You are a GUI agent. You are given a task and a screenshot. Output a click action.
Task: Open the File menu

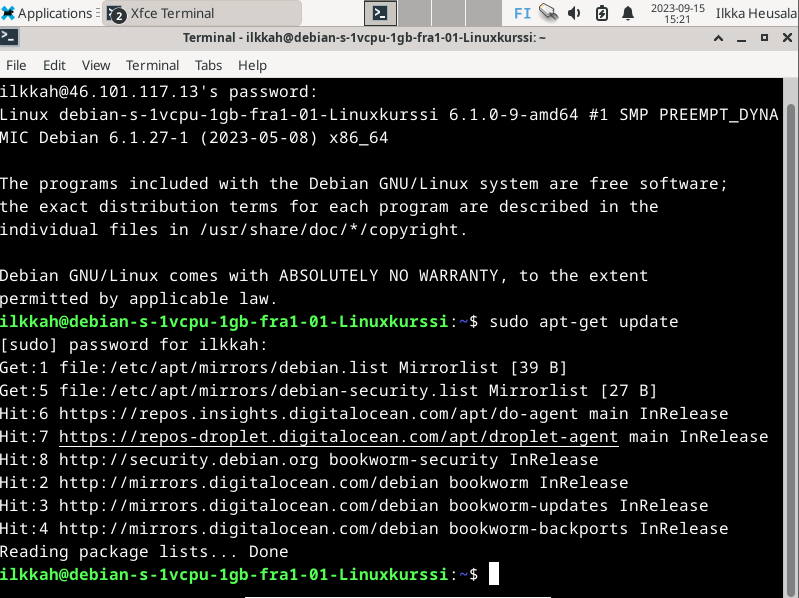(16, 65)
